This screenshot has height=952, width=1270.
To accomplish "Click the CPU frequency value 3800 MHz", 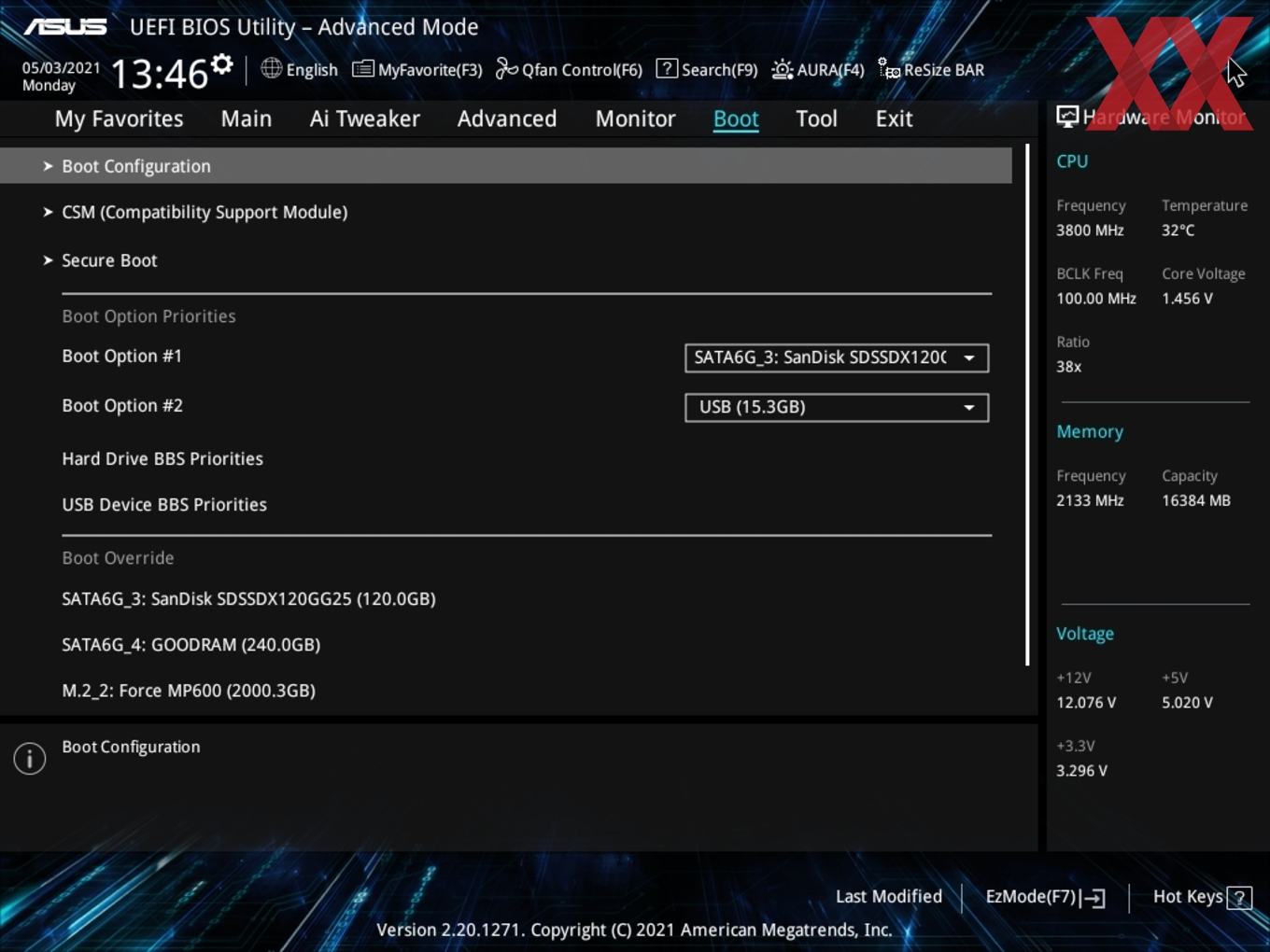I will coord(1090,230).
